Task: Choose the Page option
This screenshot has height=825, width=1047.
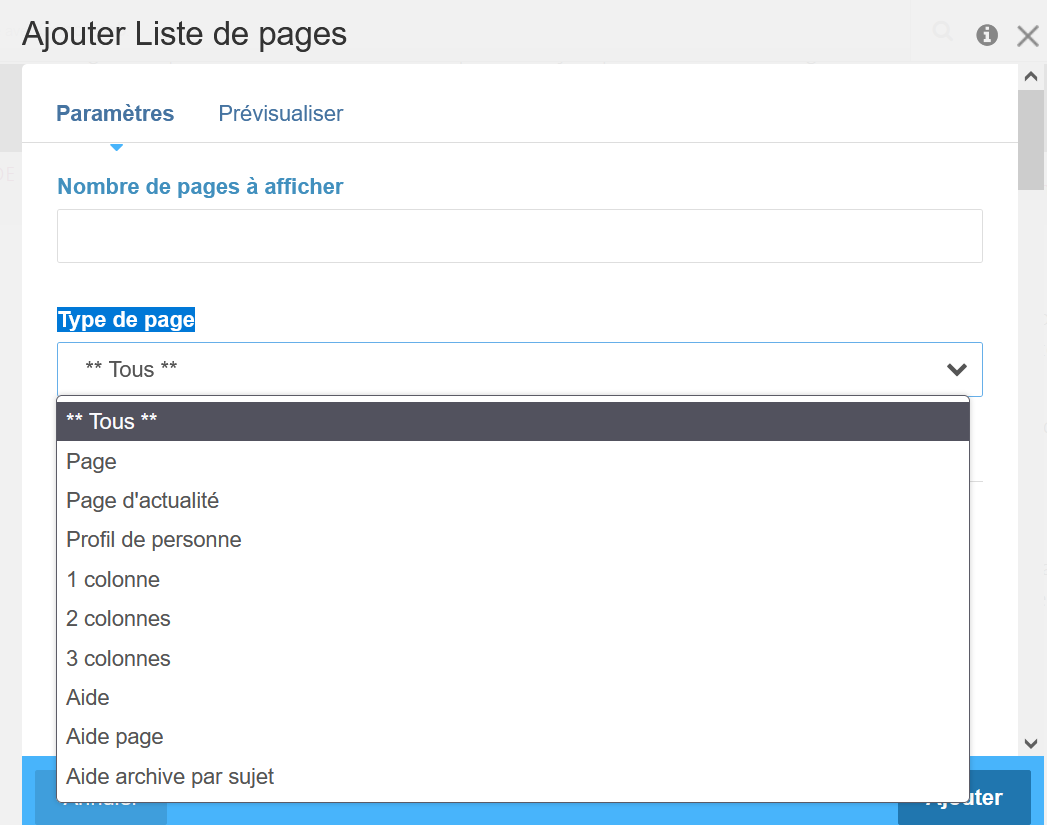Action: point(512,462)
